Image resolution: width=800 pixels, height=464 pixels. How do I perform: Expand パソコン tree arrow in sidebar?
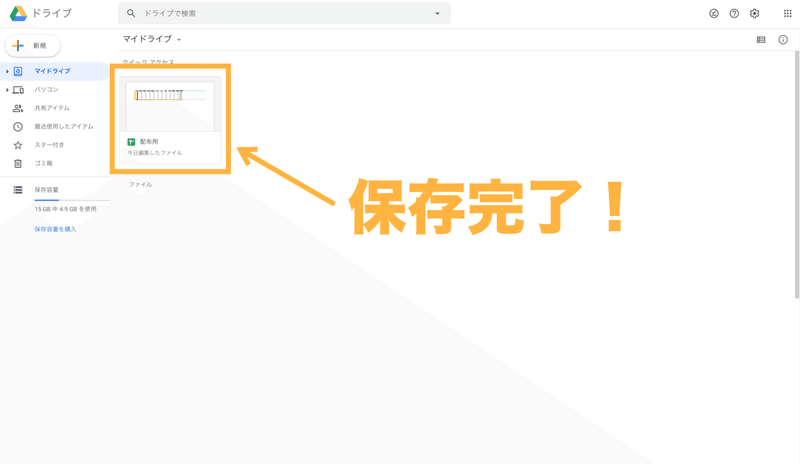click(7, 90)
